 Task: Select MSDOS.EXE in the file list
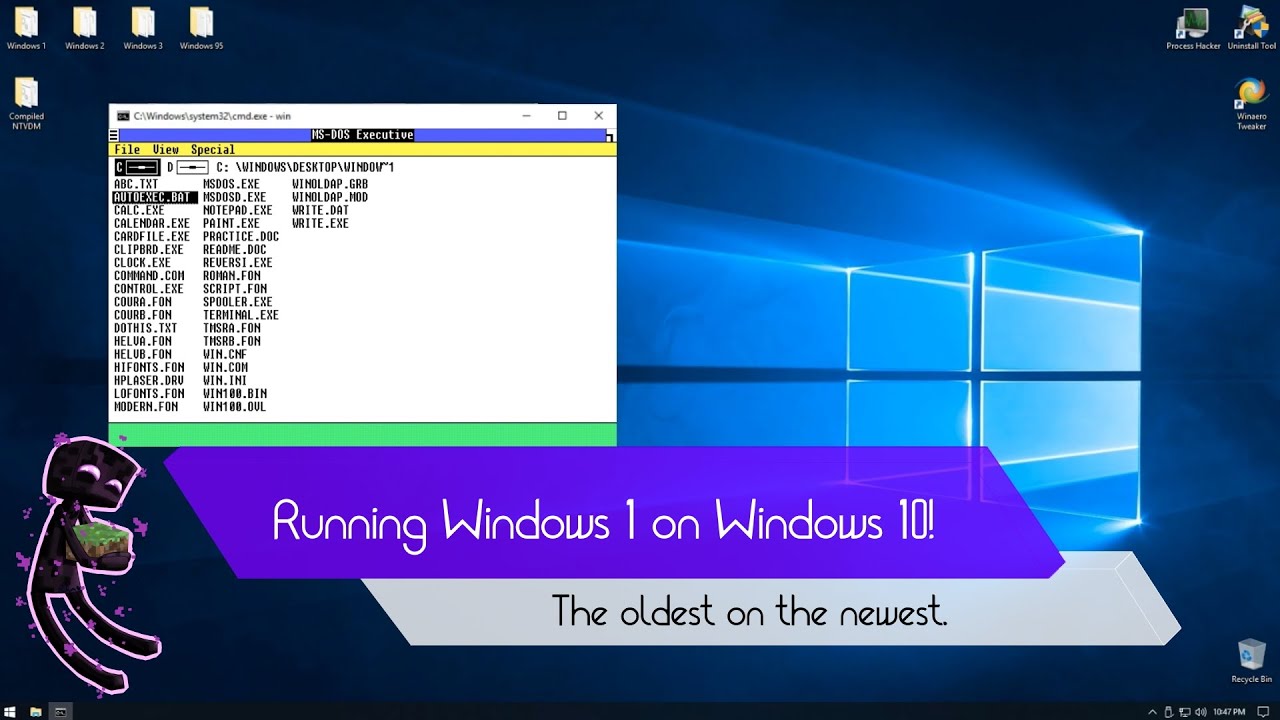click(x=231, y=184)
